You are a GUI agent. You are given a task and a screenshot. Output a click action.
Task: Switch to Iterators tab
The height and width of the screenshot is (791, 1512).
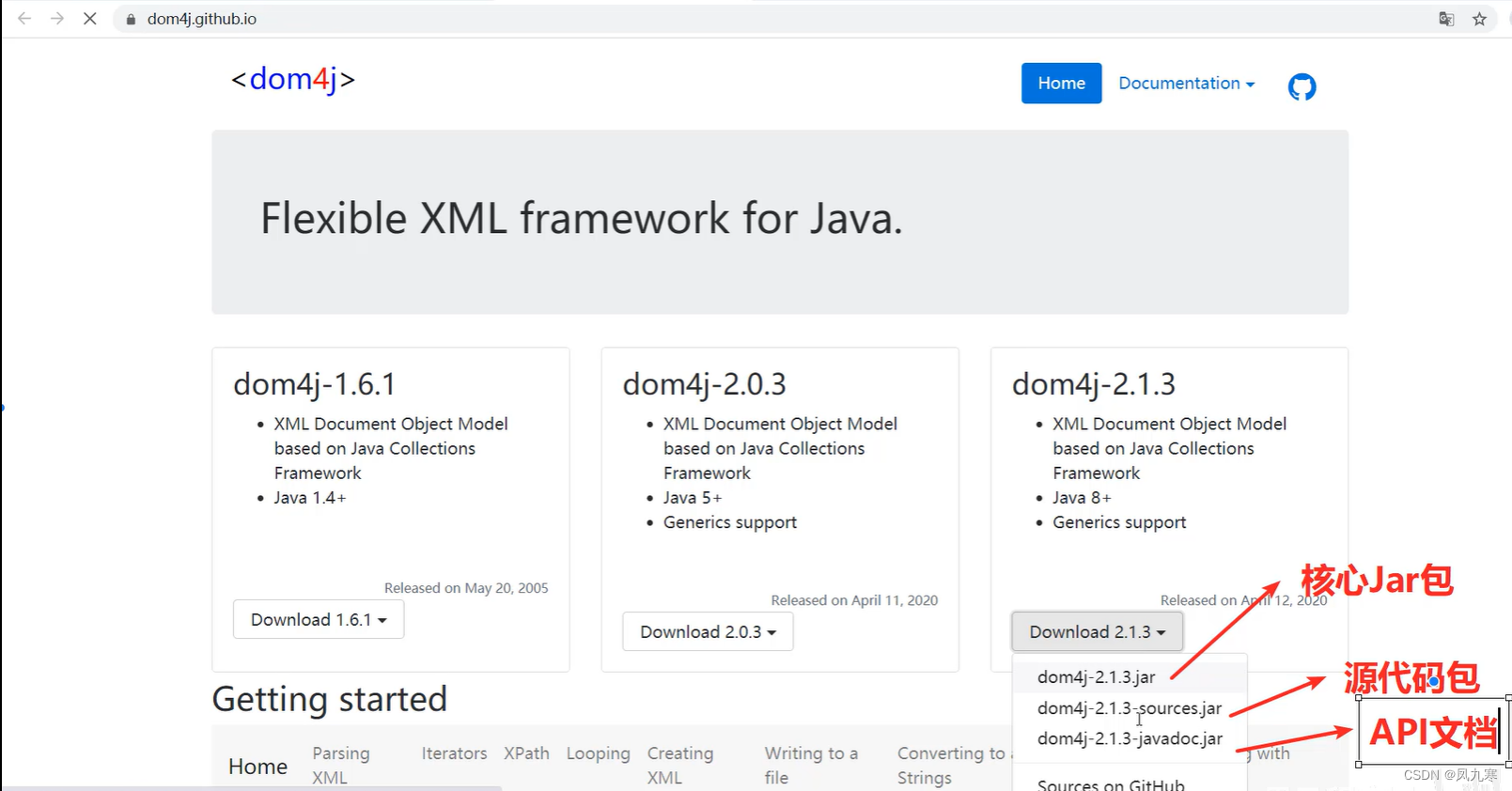454,753
